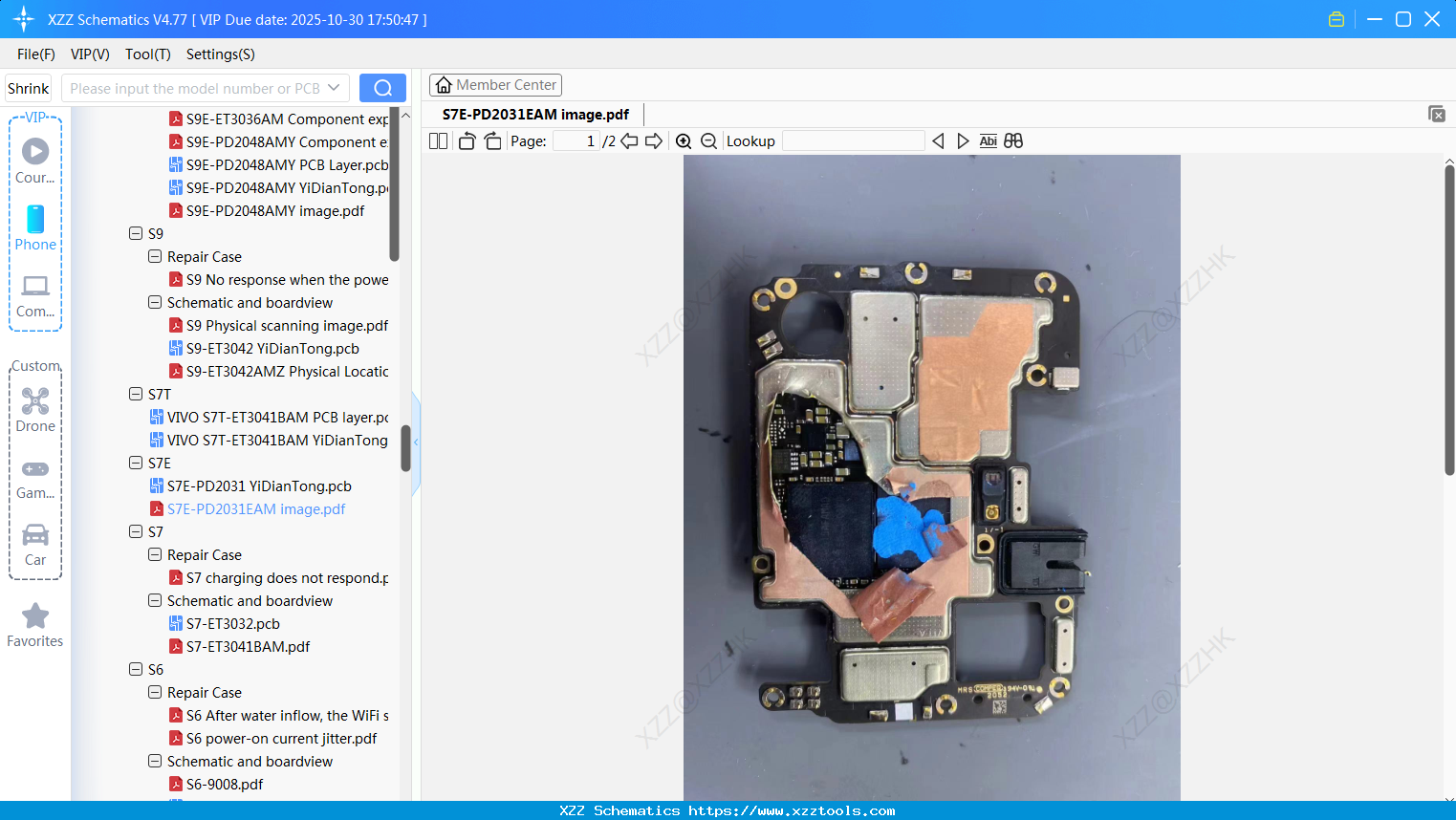Screen dimensions: 1456x820
Task: Zoom out of the PDF image
Action: (x=708, y=141)
